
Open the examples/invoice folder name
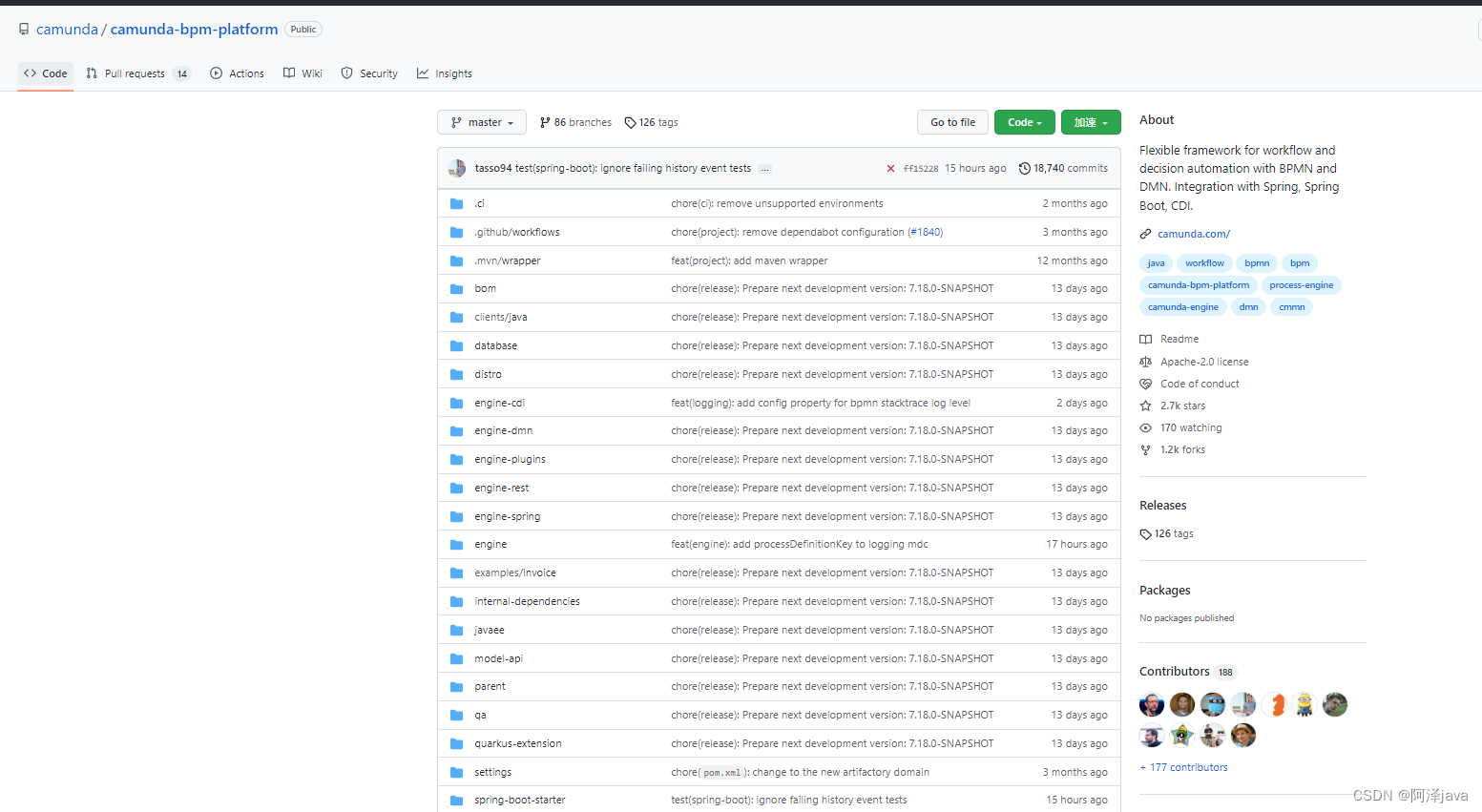515,573
